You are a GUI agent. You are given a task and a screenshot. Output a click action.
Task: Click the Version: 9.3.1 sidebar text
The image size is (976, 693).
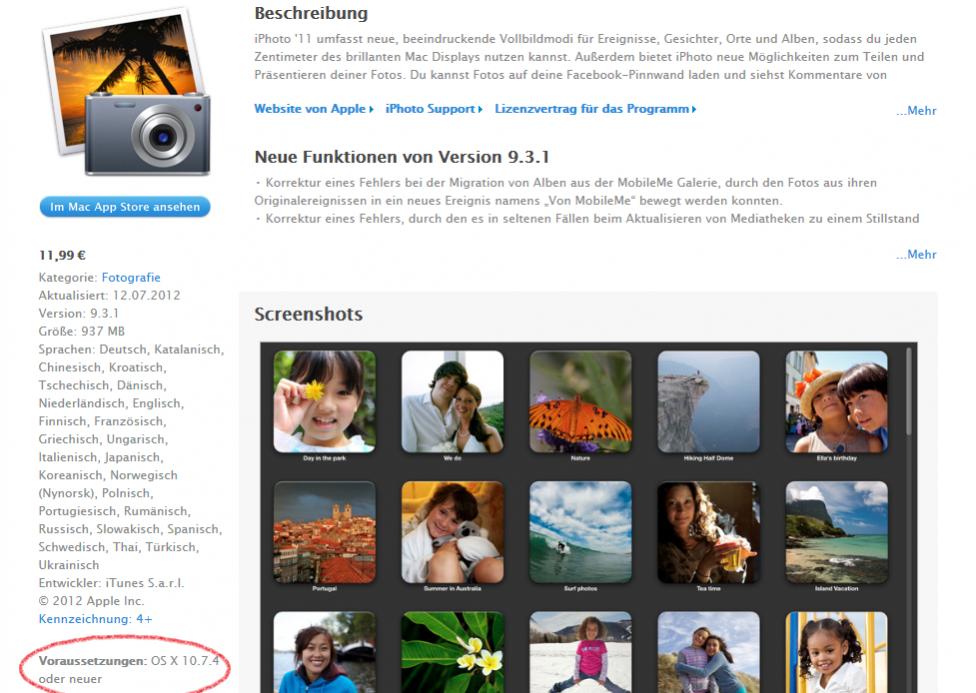pos(78,313)
